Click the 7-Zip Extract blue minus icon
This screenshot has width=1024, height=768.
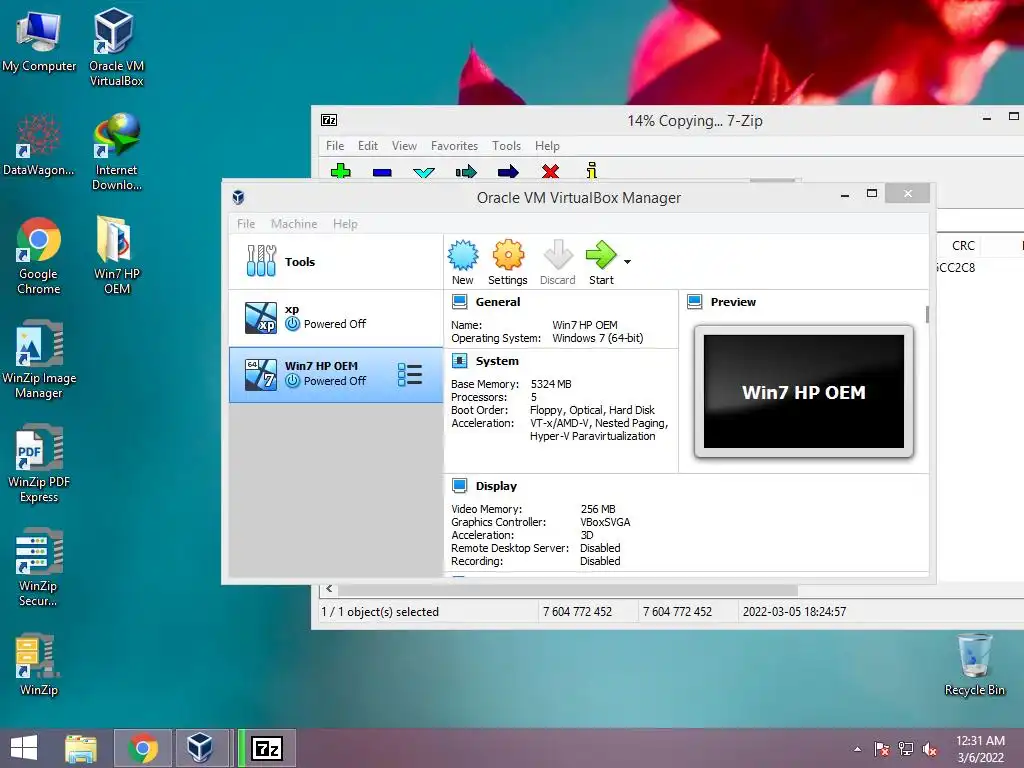[382, 172]
